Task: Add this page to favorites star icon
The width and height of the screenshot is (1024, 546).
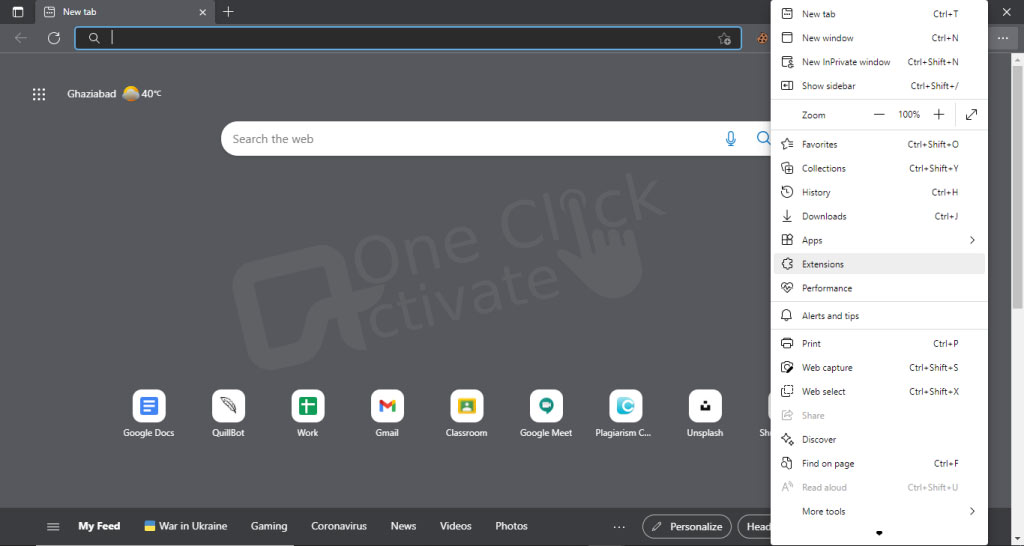Action: tap(724, 39)
